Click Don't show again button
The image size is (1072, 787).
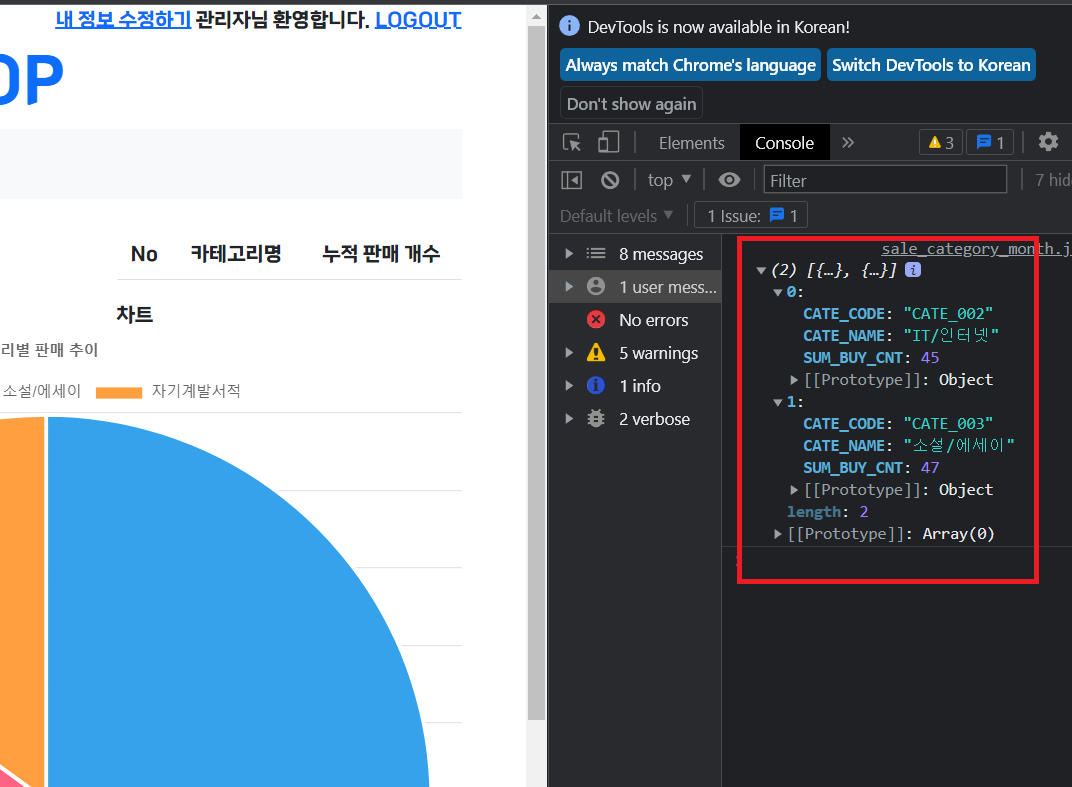(x=631, y=104)
